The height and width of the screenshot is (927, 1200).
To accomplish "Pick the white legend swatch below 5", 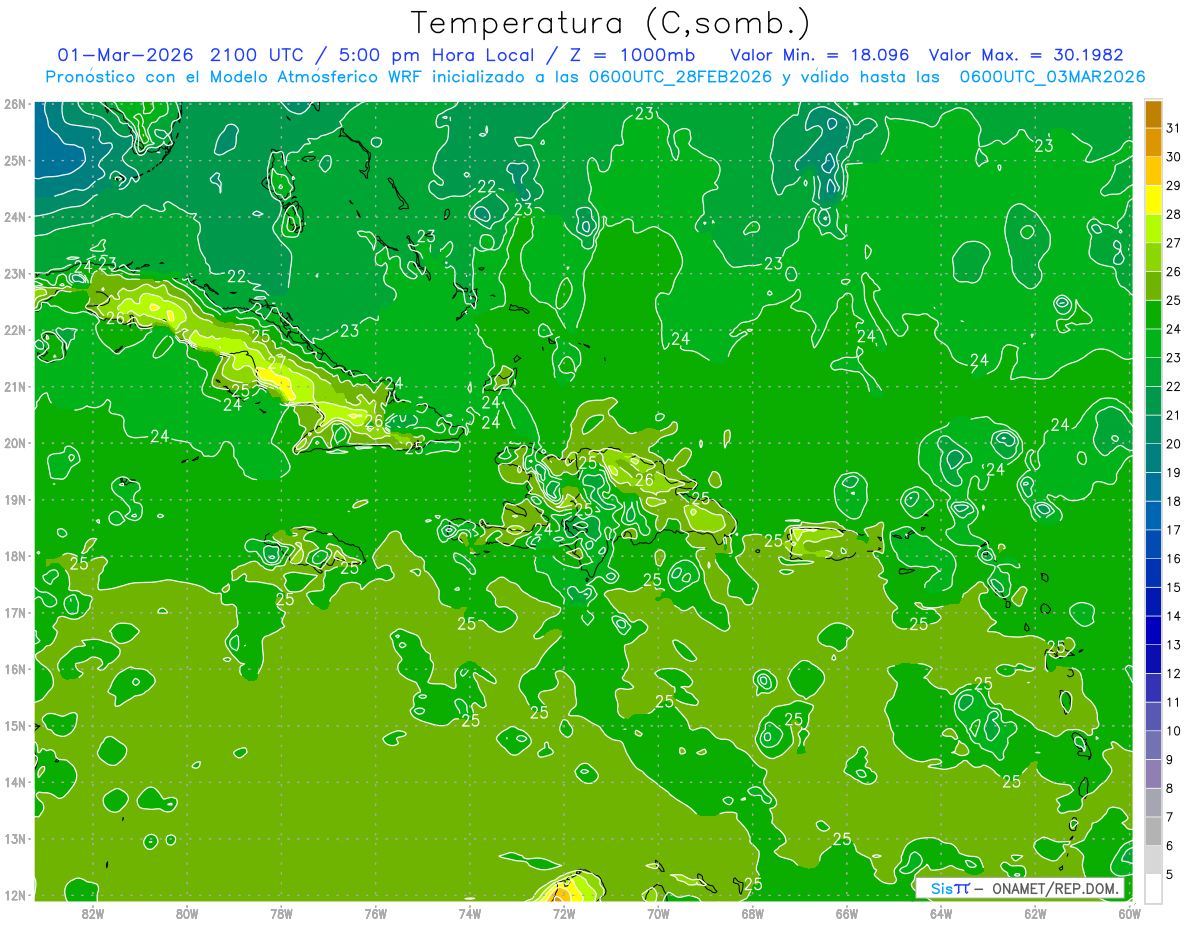I will 1153,888.
